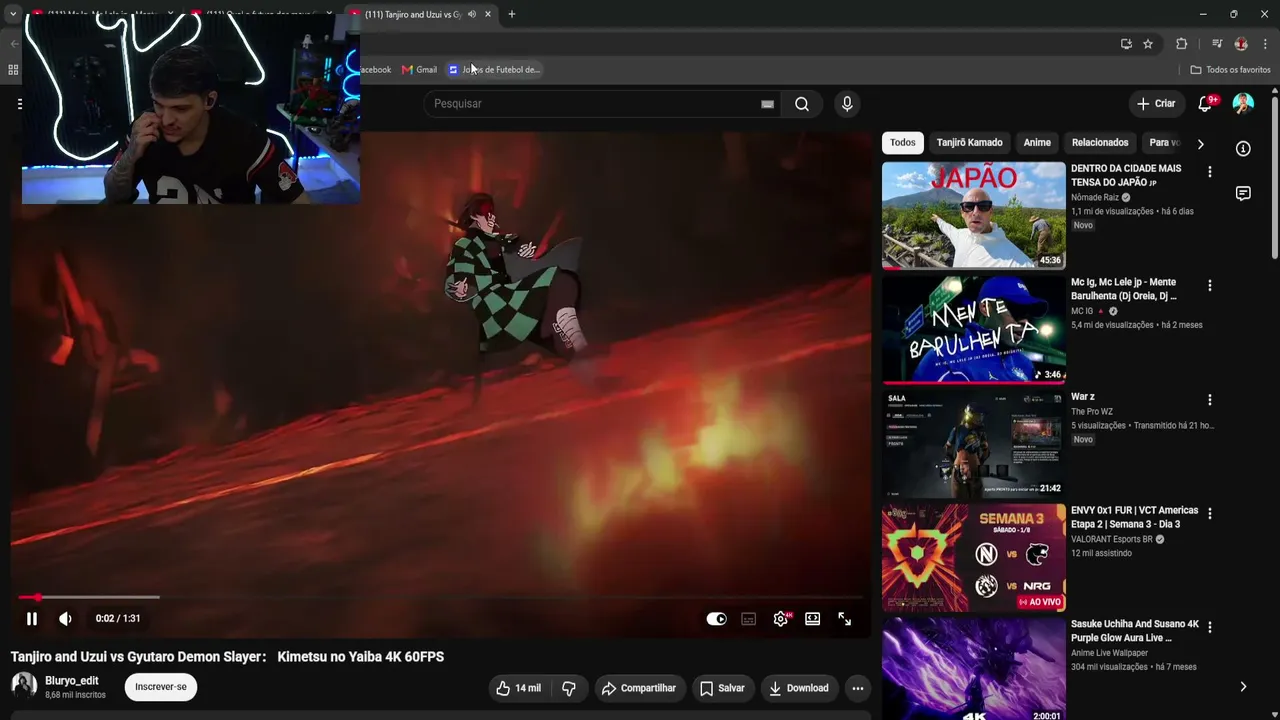Close the Tanjiro and Uzui tab
The width and height of the screenshot is (1280, 720).
point(488,14)
